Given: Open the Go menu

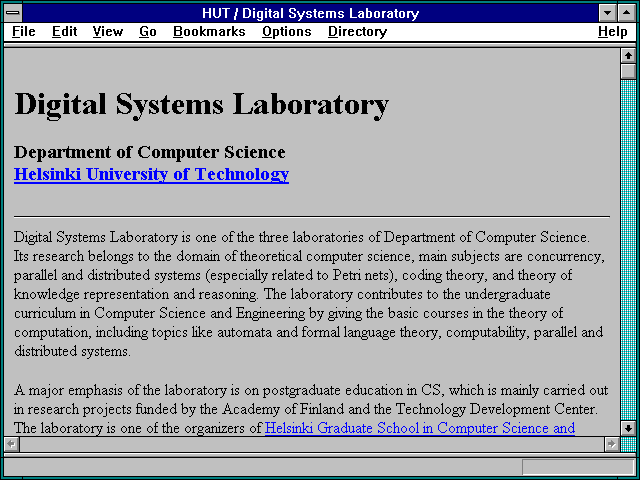Looking at the screenshot, I should (x=148, y=32).
